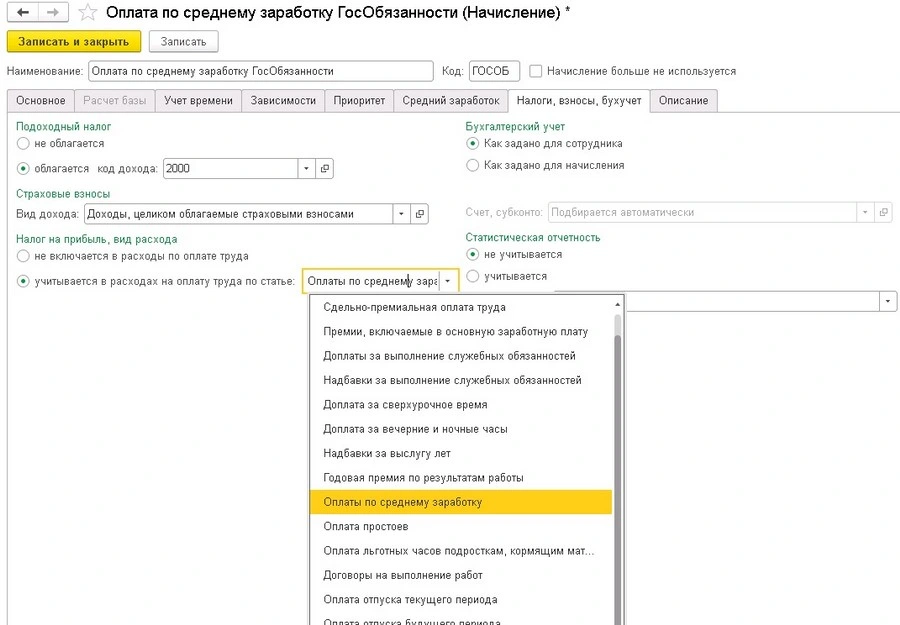
Task: Open the Средний заработок tab
Action: [450, 101]
